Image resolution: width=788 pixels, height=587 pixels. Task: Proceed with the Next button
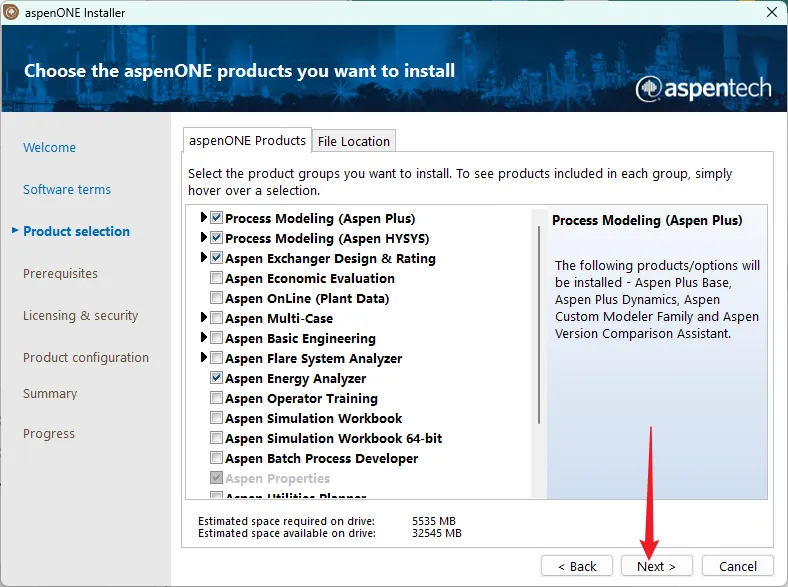[657, 566]
